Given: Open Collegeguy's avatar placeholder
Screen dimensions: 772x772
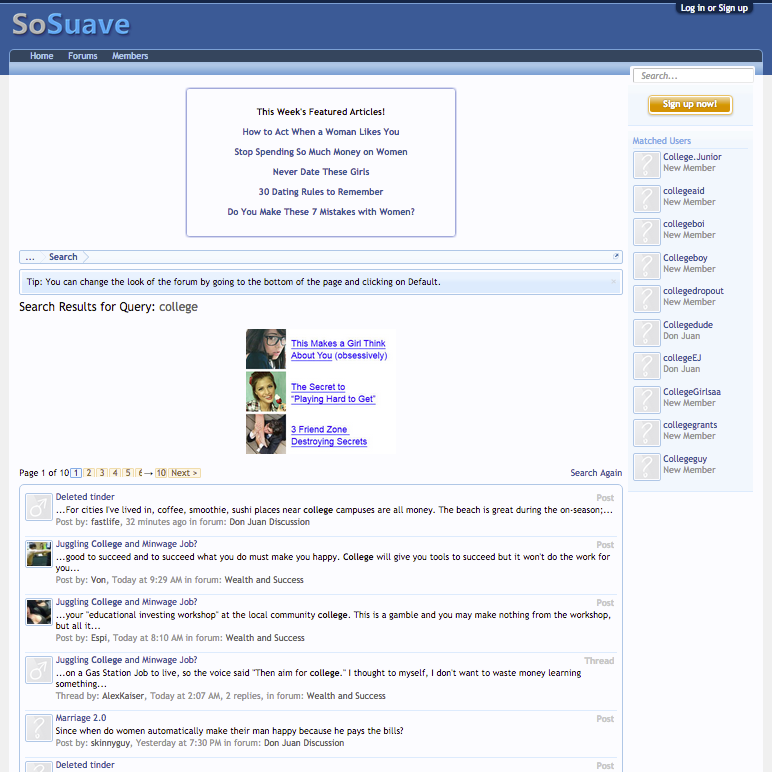Looking at the screenshot, I should coord(646,467).
